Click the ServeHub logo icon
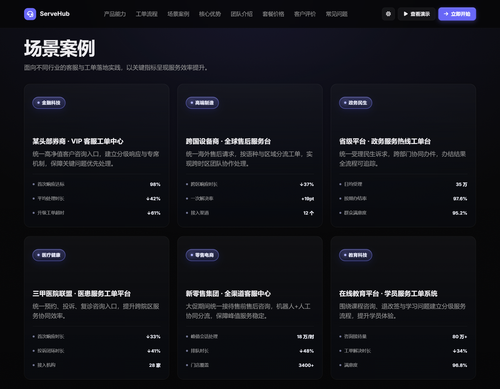The image size is (500, 389). (x=30, y=14)
